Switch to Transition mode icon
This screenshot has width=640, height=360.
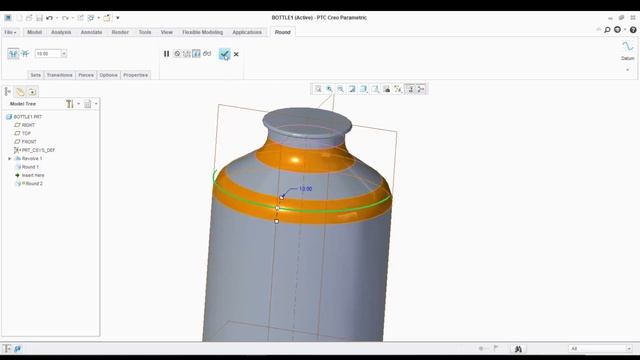pos(25,53)
